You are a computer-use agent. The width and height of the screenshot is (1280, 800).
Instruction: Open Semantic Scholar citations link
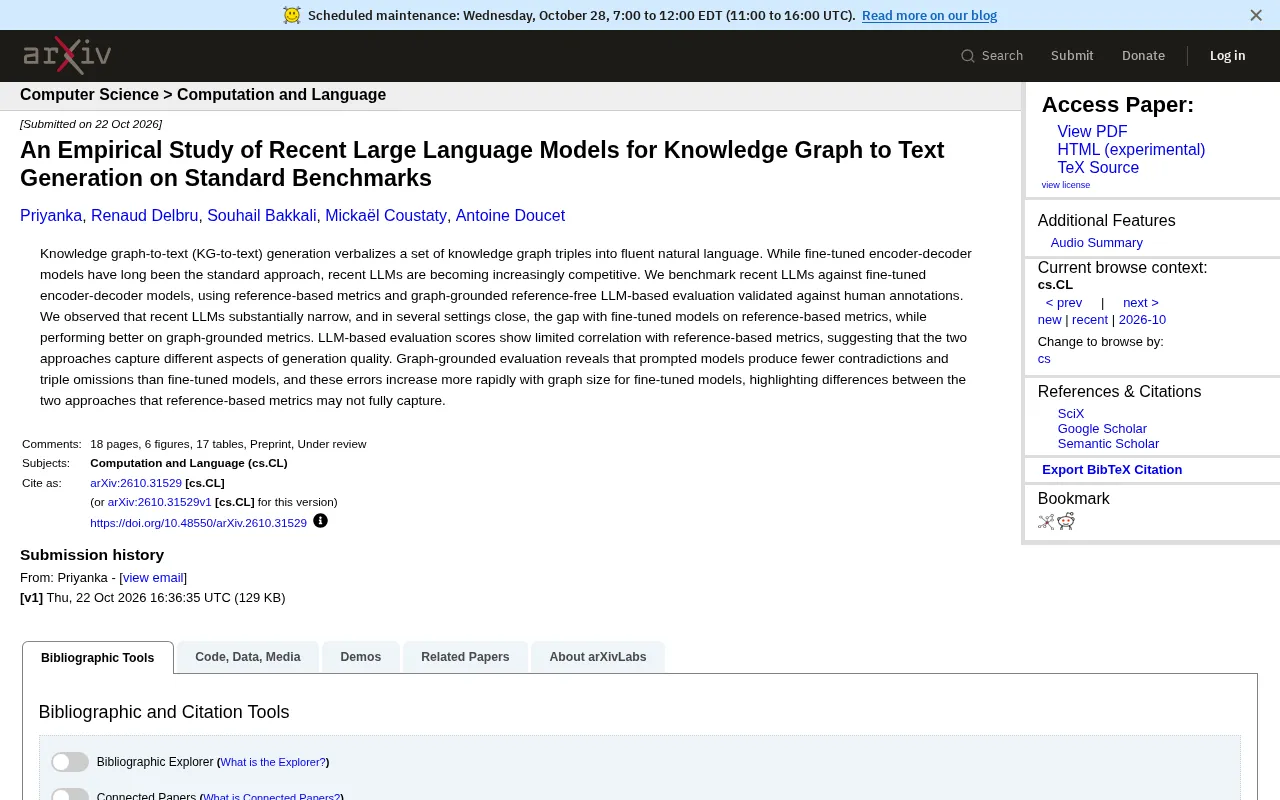pyautogui.click(x=1108, y=444)
